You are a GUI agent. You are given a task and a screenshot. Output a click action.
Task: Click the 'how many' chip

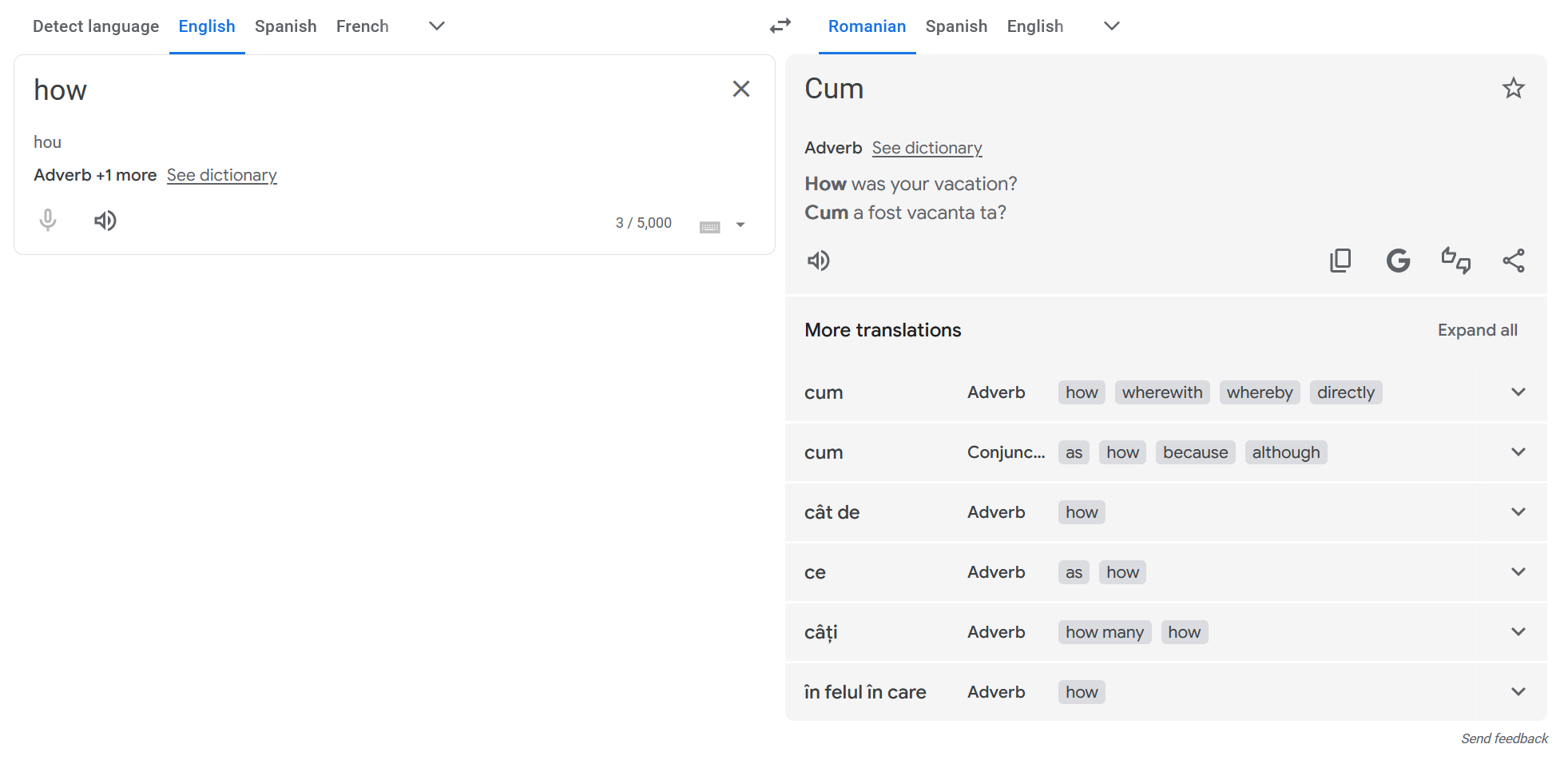1105,632
